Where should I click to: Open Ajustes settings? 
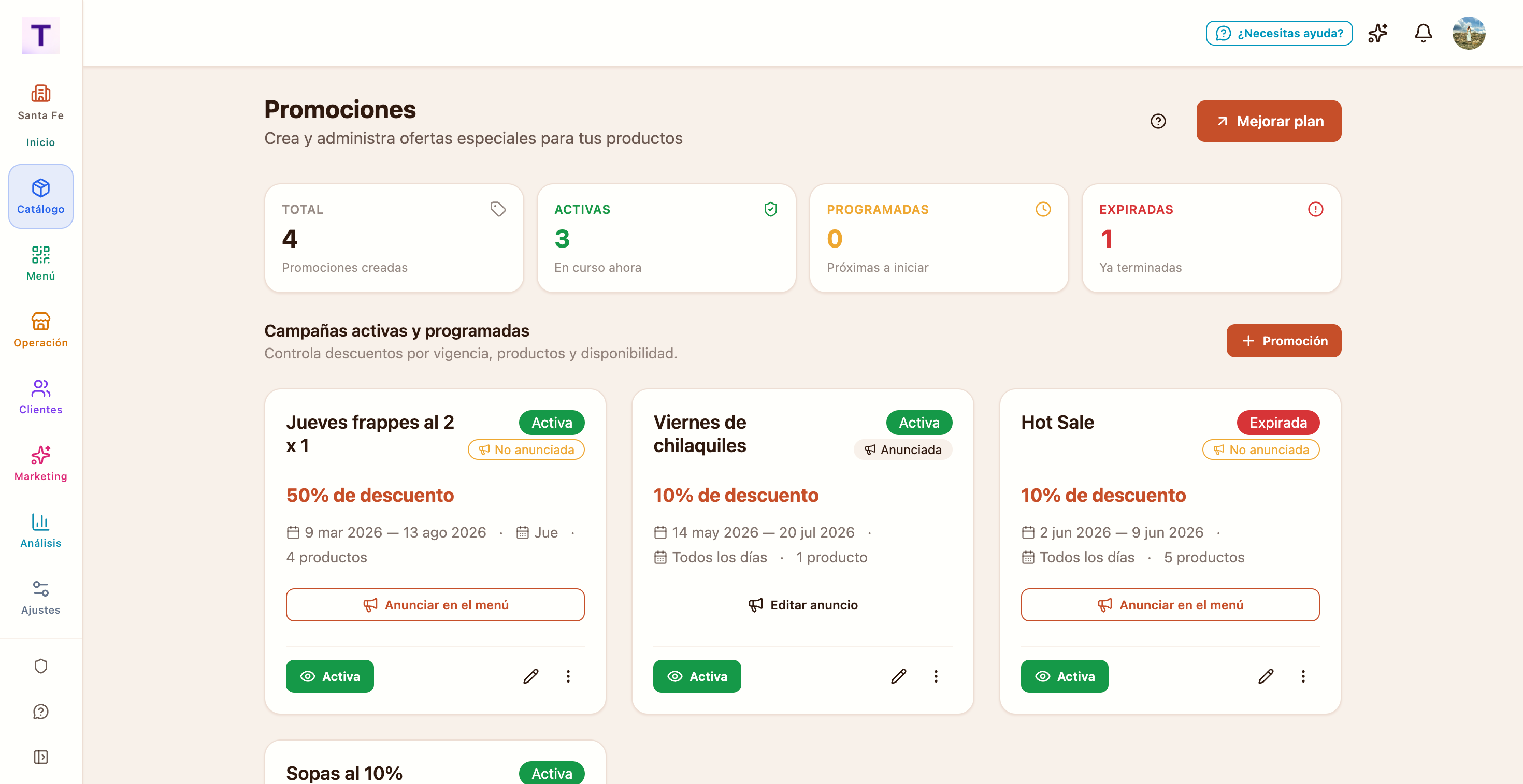[x=40, y=597]
